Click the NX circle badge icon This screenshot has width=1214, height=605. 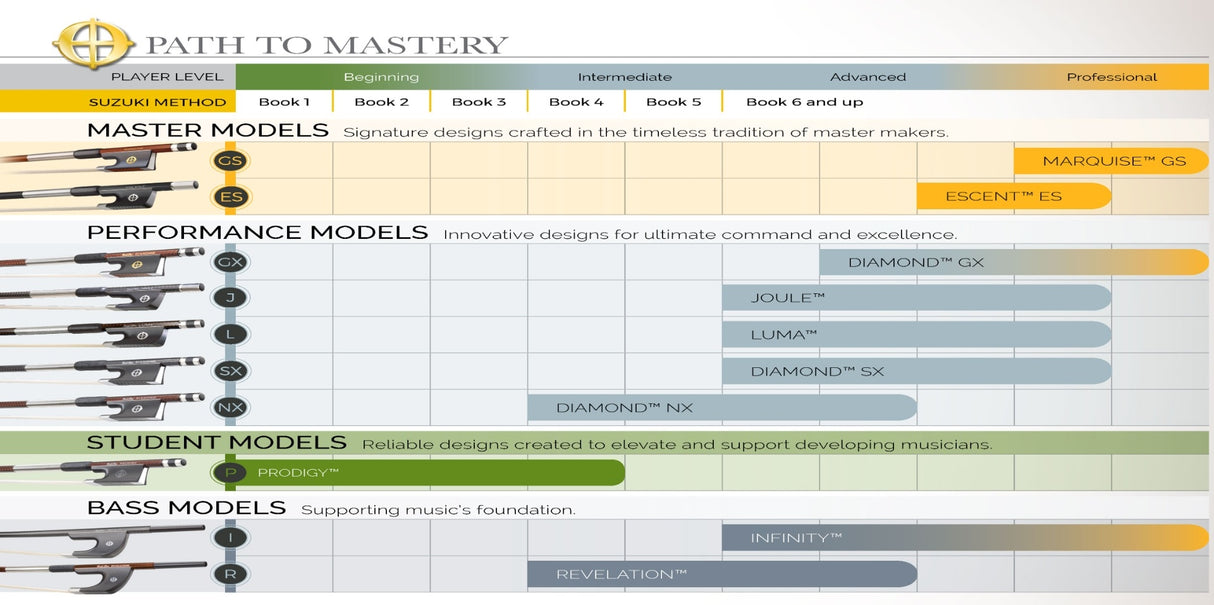click(x=231, y=407)
